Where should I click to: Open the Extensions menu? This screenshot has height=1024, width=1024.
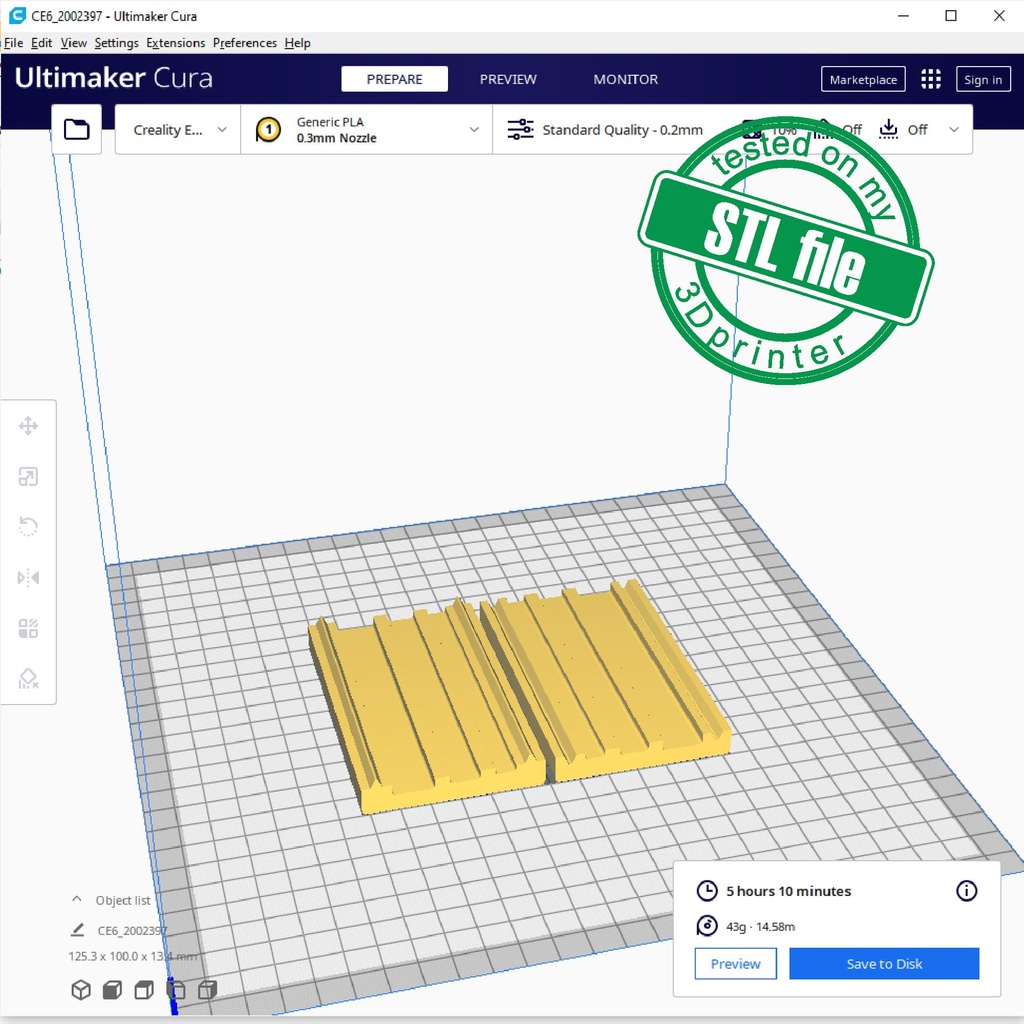pyautogui.click(x=175, y=43)
